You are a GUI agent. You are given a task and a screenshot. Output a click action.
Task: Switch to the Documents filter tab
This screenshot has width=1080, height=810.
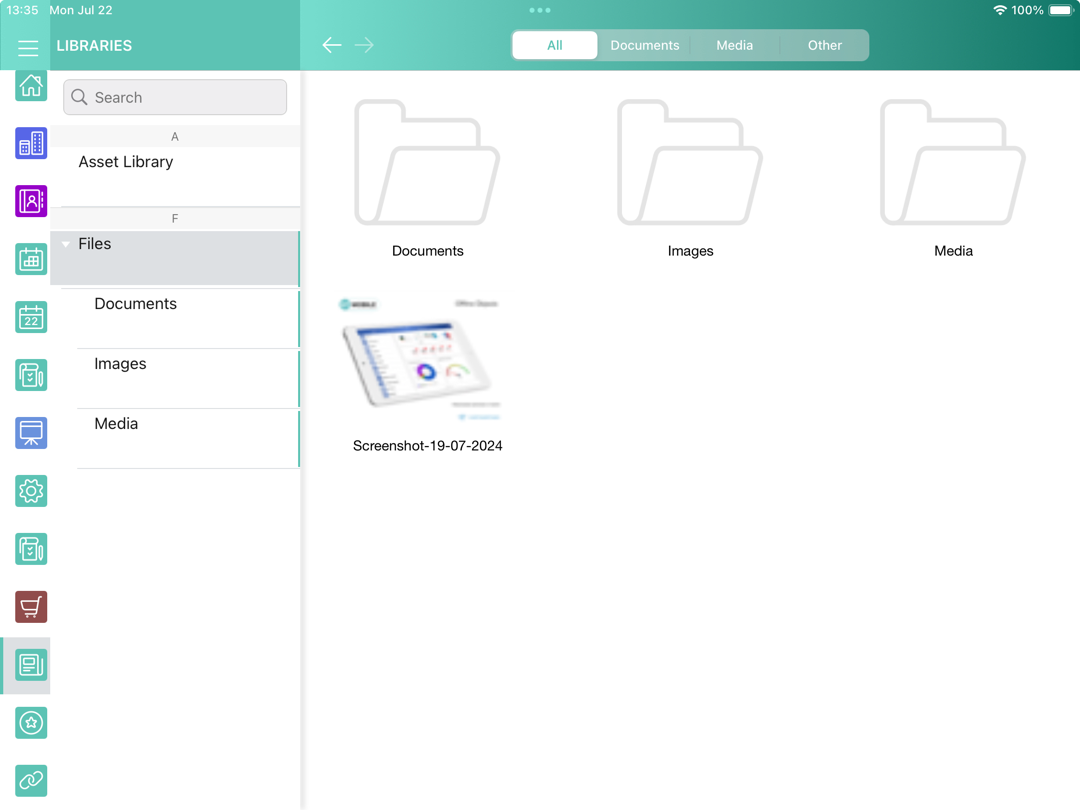(644, 45)
